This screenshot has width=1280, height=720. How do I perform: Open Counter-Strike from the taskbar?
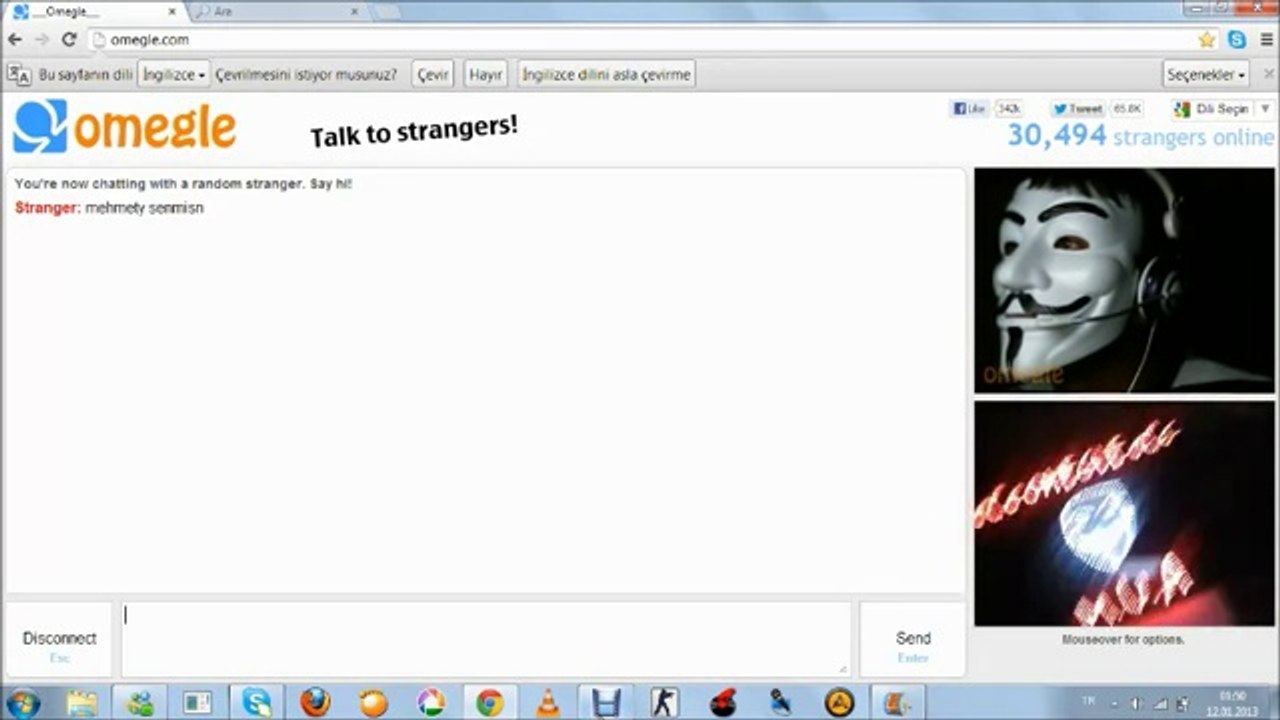point(664,702)
